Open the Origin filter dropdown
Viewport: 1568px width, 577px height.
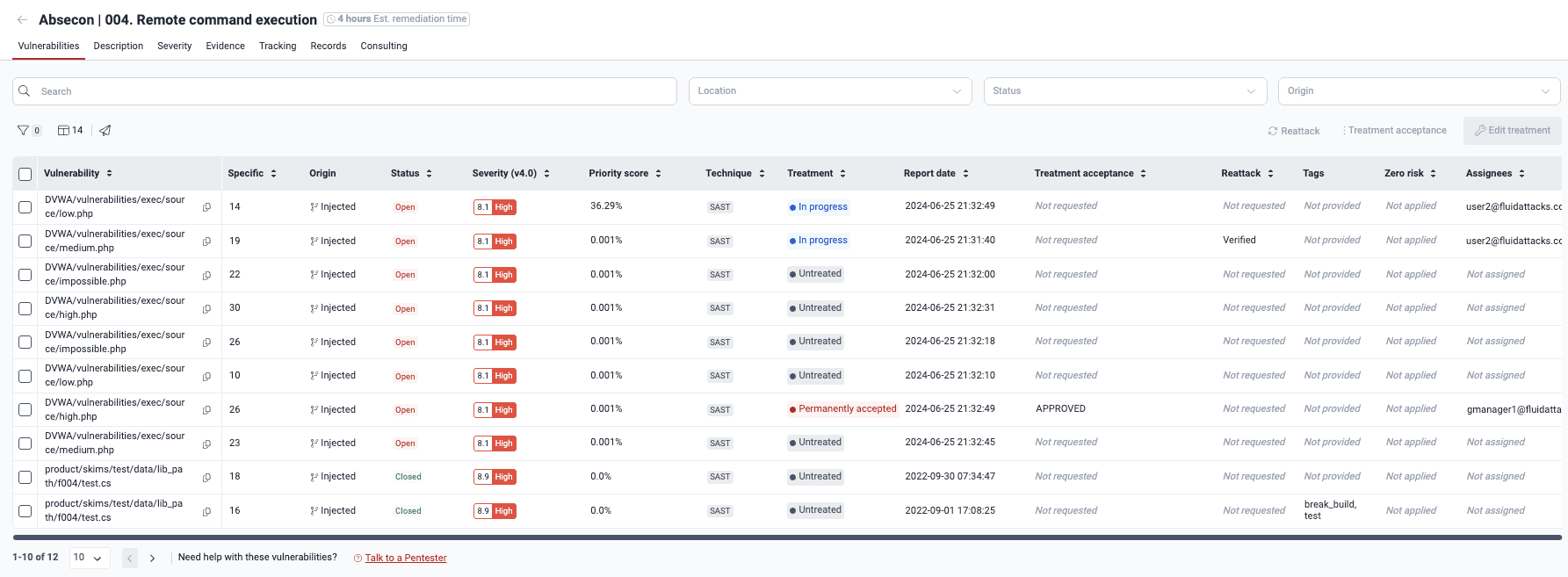click(1420, 91)
